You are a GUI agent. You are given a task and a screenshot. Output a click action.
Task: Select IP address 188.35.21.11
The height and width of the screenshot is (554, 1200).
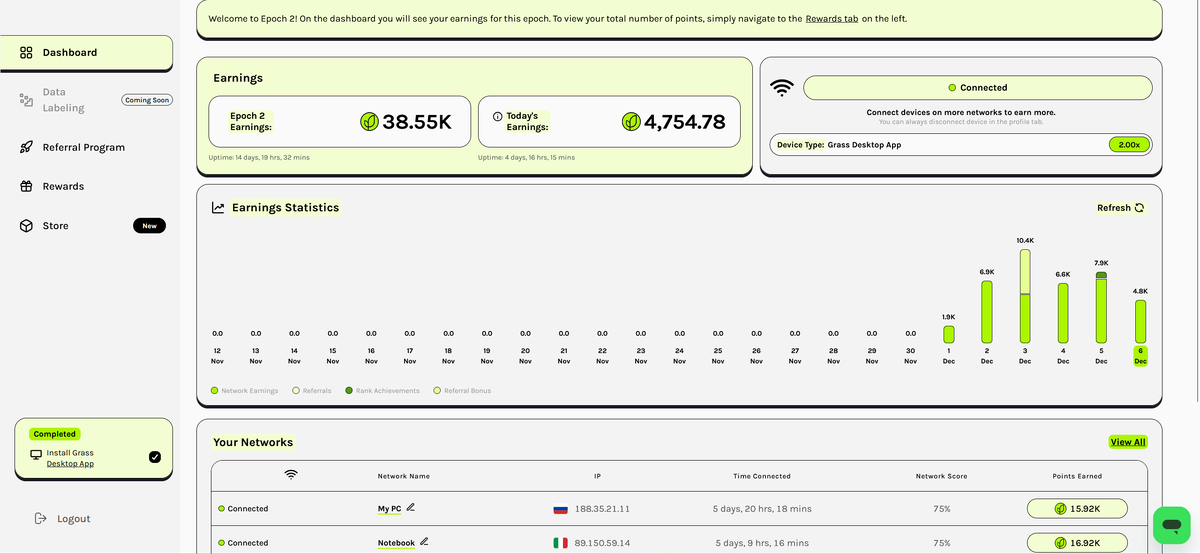pyautogui.click(x=602, y=509)
